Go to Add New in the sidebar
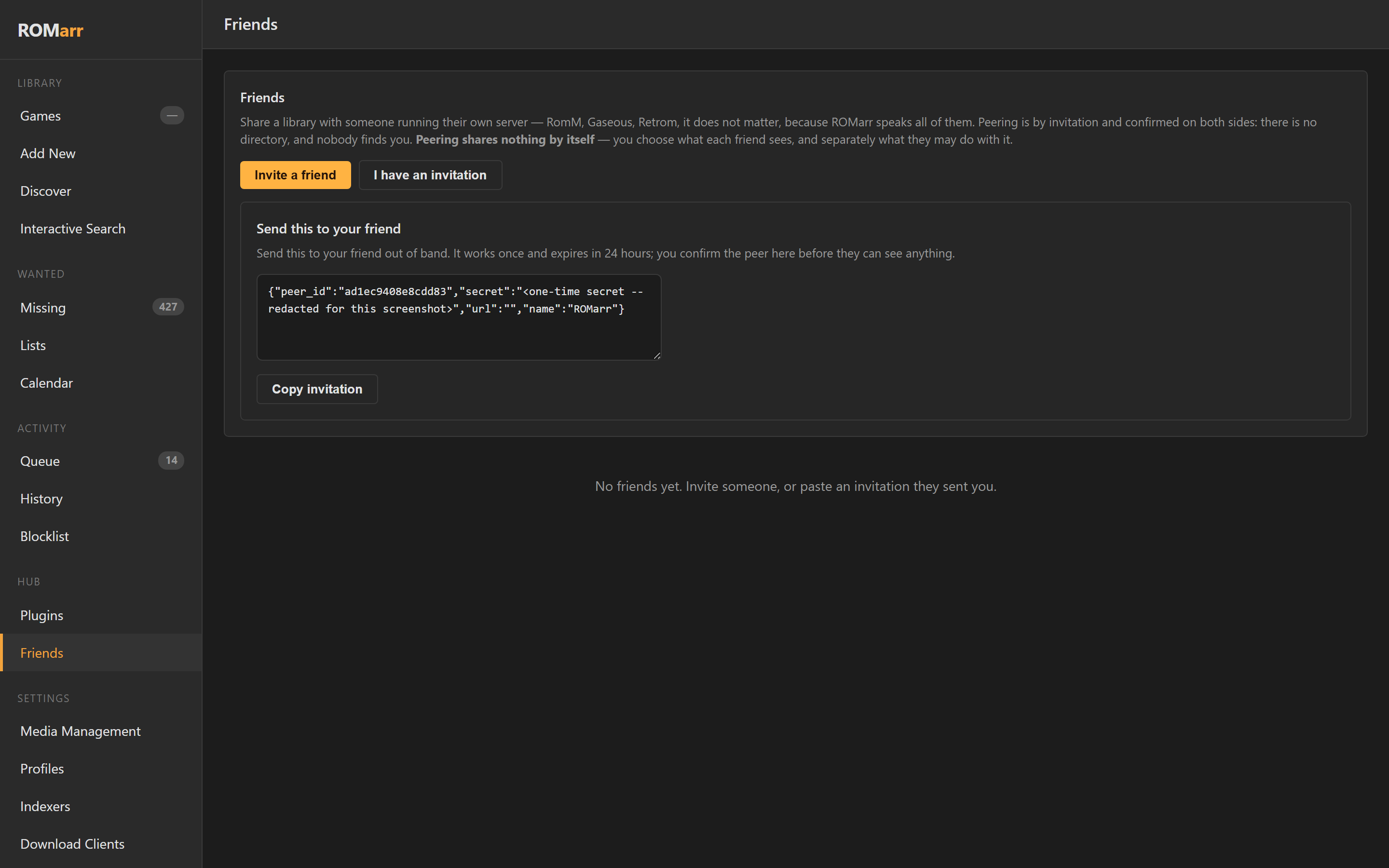The height and width of the screenshot is (868, 1389). pos(101,153)
